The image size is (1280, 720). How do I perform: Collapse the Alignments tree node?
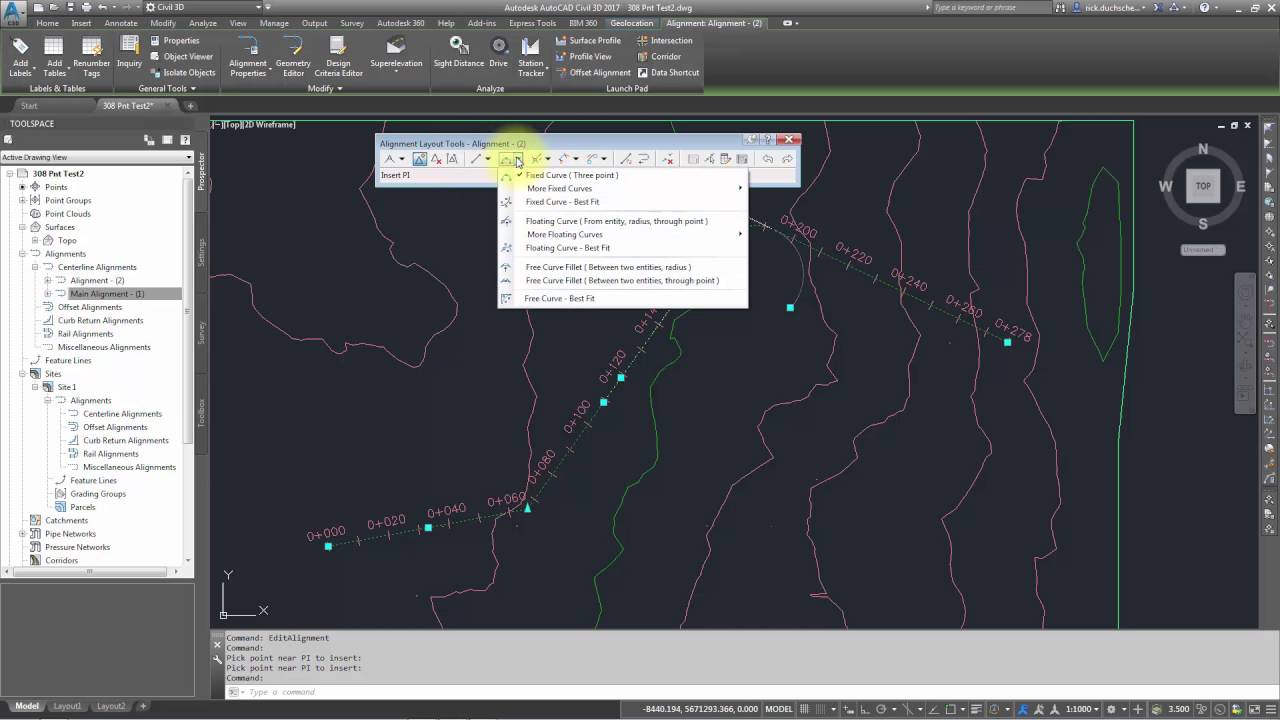(22, 254)
